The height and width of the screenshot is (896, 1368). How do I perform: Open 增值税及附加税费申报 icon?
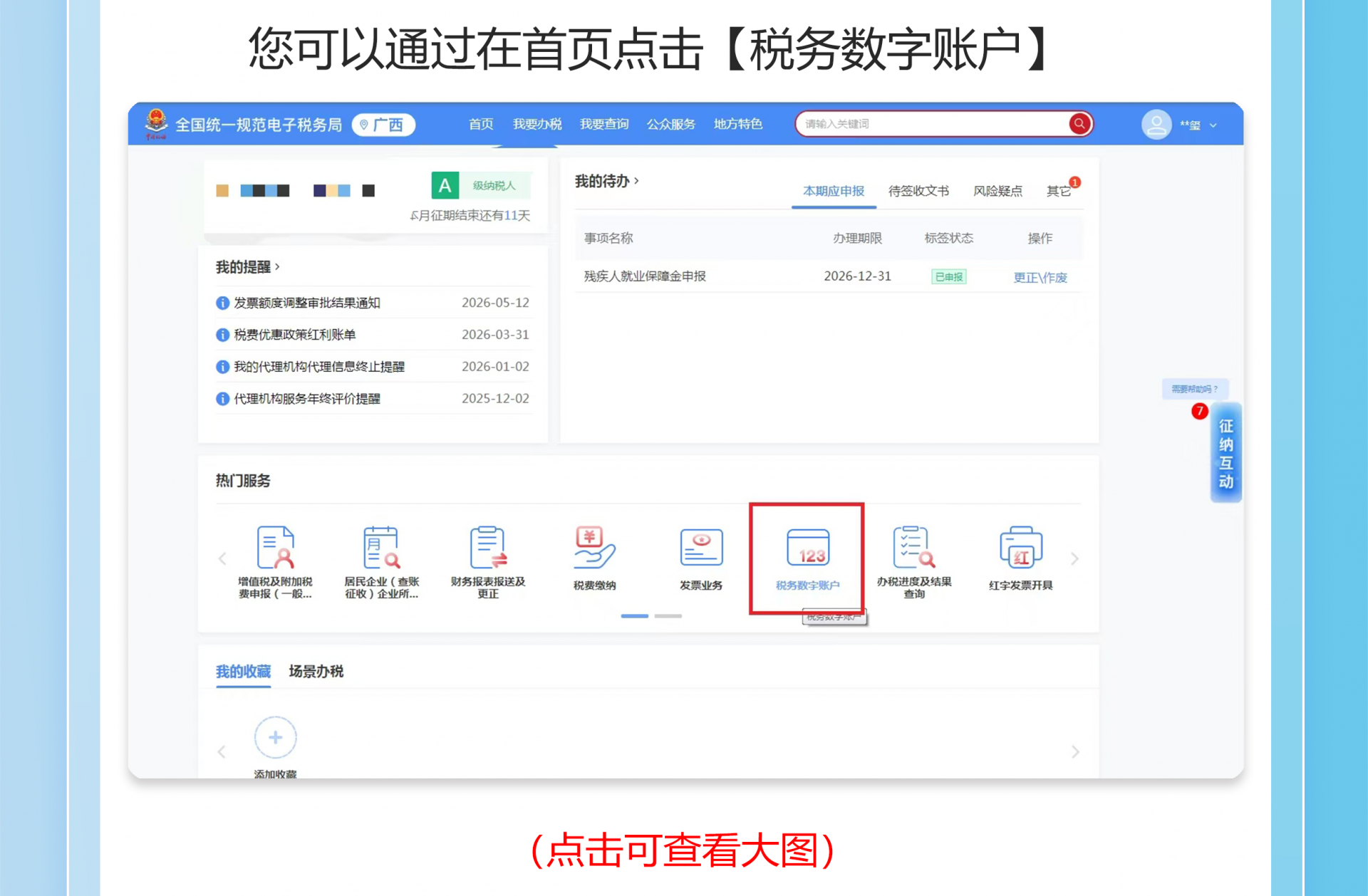tap(275, 546)
